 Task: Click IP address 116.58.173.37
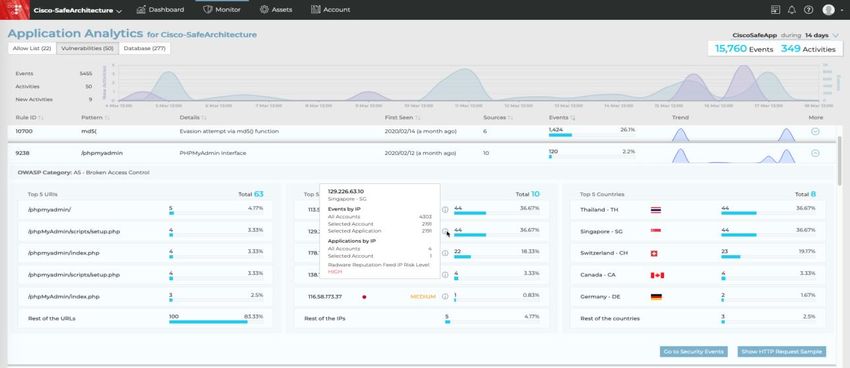(325, 296)
